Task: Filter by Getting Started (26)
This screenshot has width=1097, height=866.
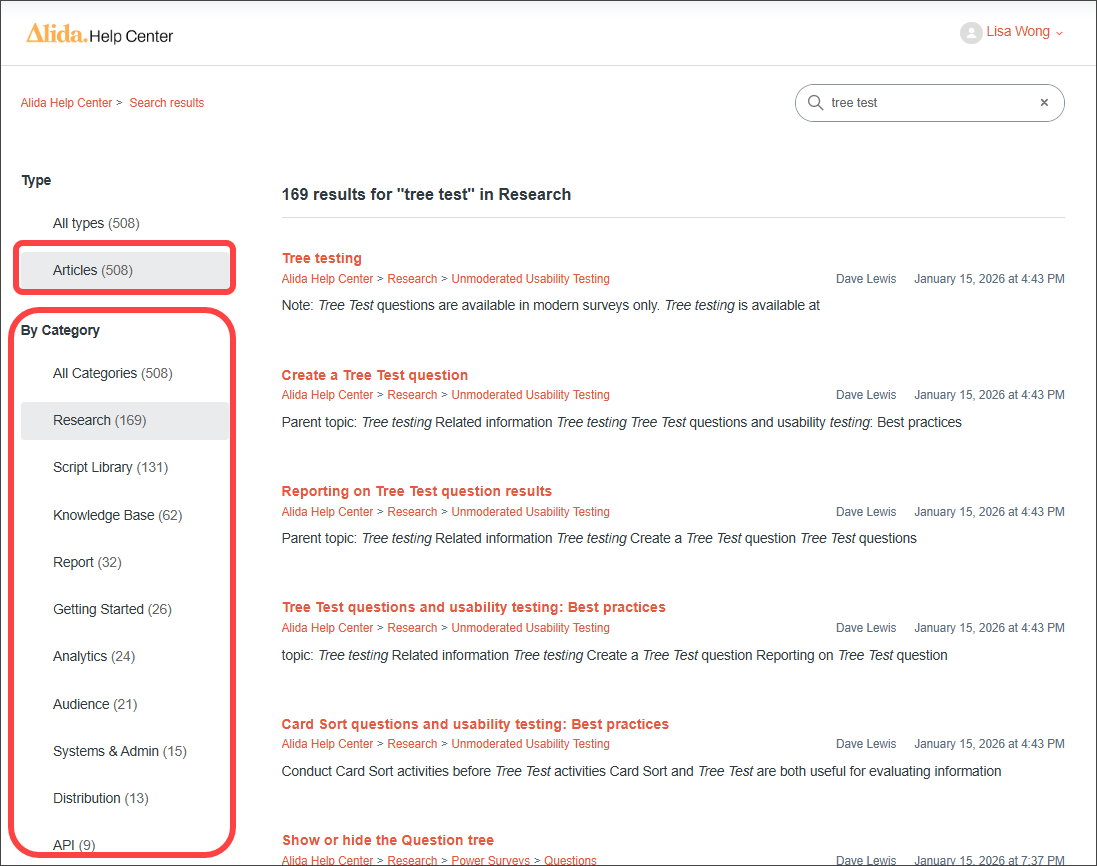Action: pyautogui.click(x=113, y=609)
